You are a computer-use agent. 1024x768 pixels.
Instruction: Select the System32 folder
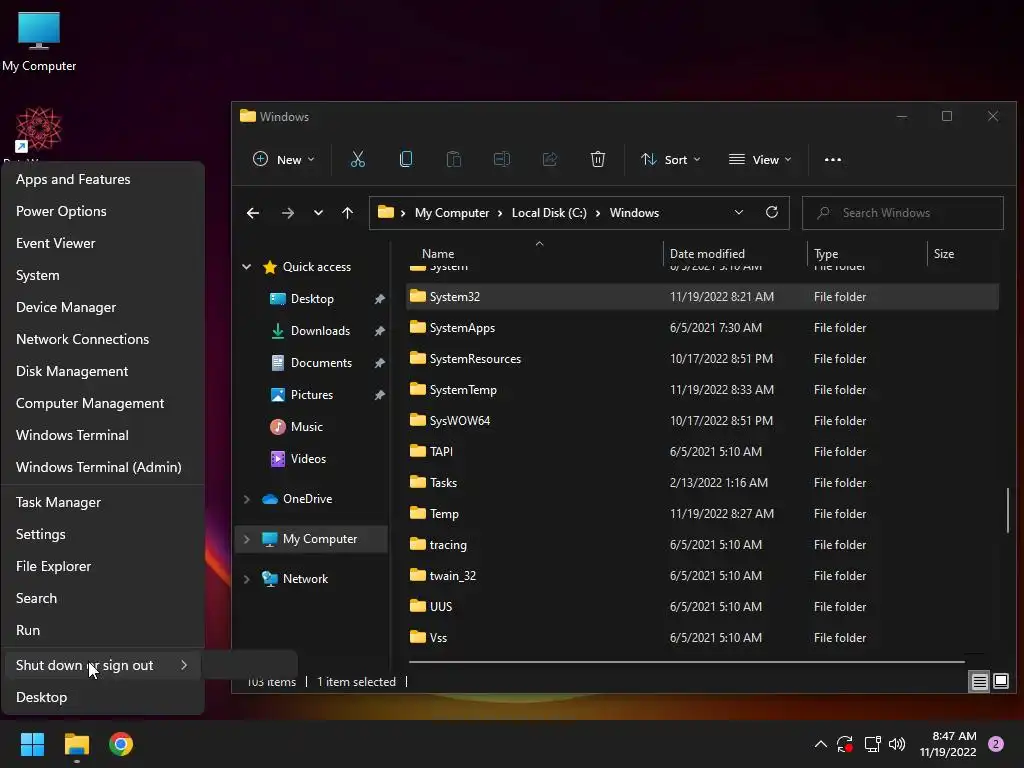pos(702,296)
